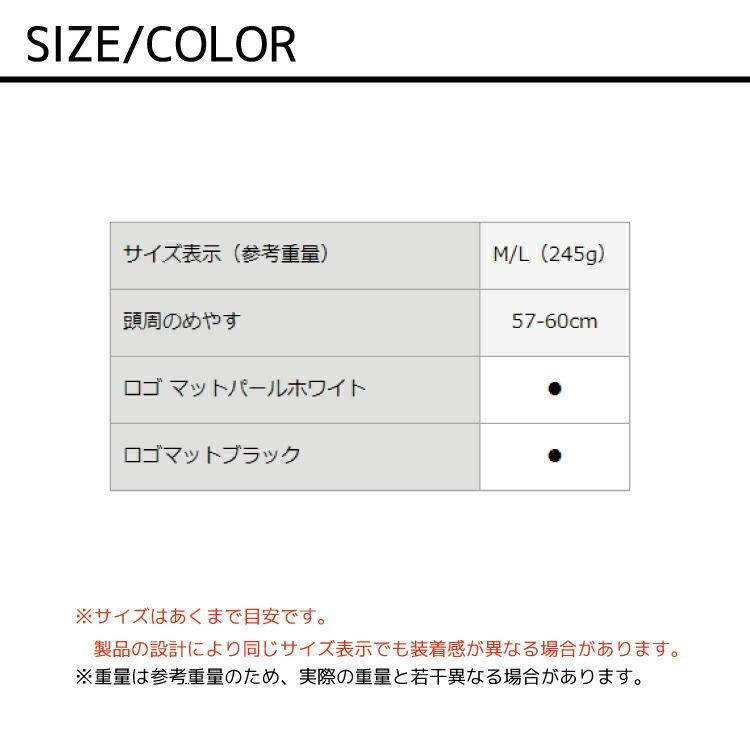This screenshot has width=750, height=750.
Task: Click the availability dot for matte pearl white
Action: point(555,388)
